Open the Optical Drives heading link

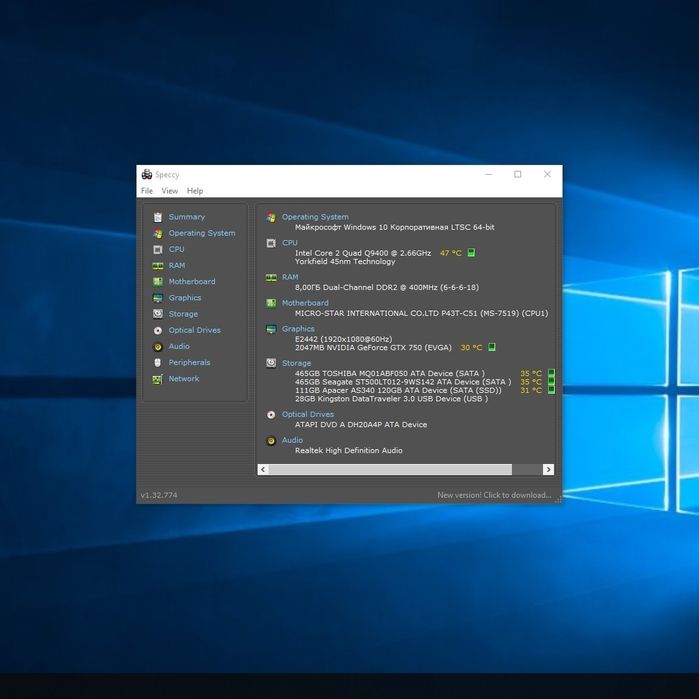[x=308, y=415]
